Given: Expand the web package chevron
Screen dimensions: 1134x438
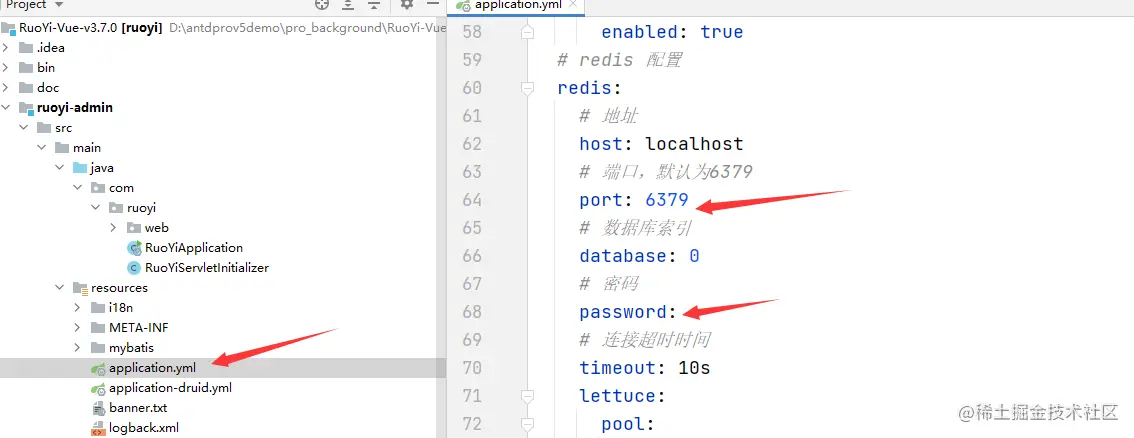Looking at the screenshot, I should (x=114, y=228).
